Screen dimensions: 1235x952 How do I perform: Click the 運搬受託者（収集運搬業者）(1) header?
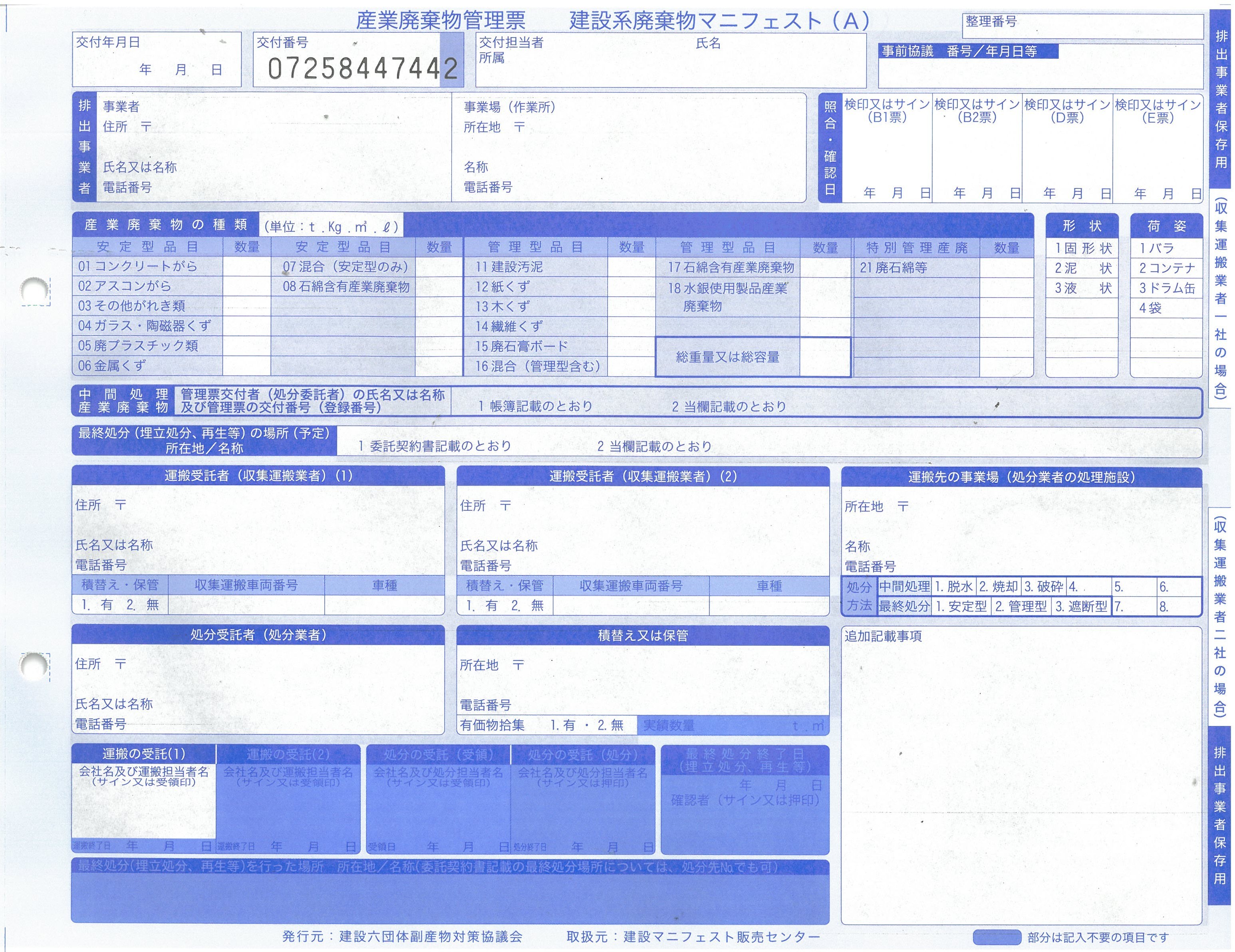coord(258,476)
